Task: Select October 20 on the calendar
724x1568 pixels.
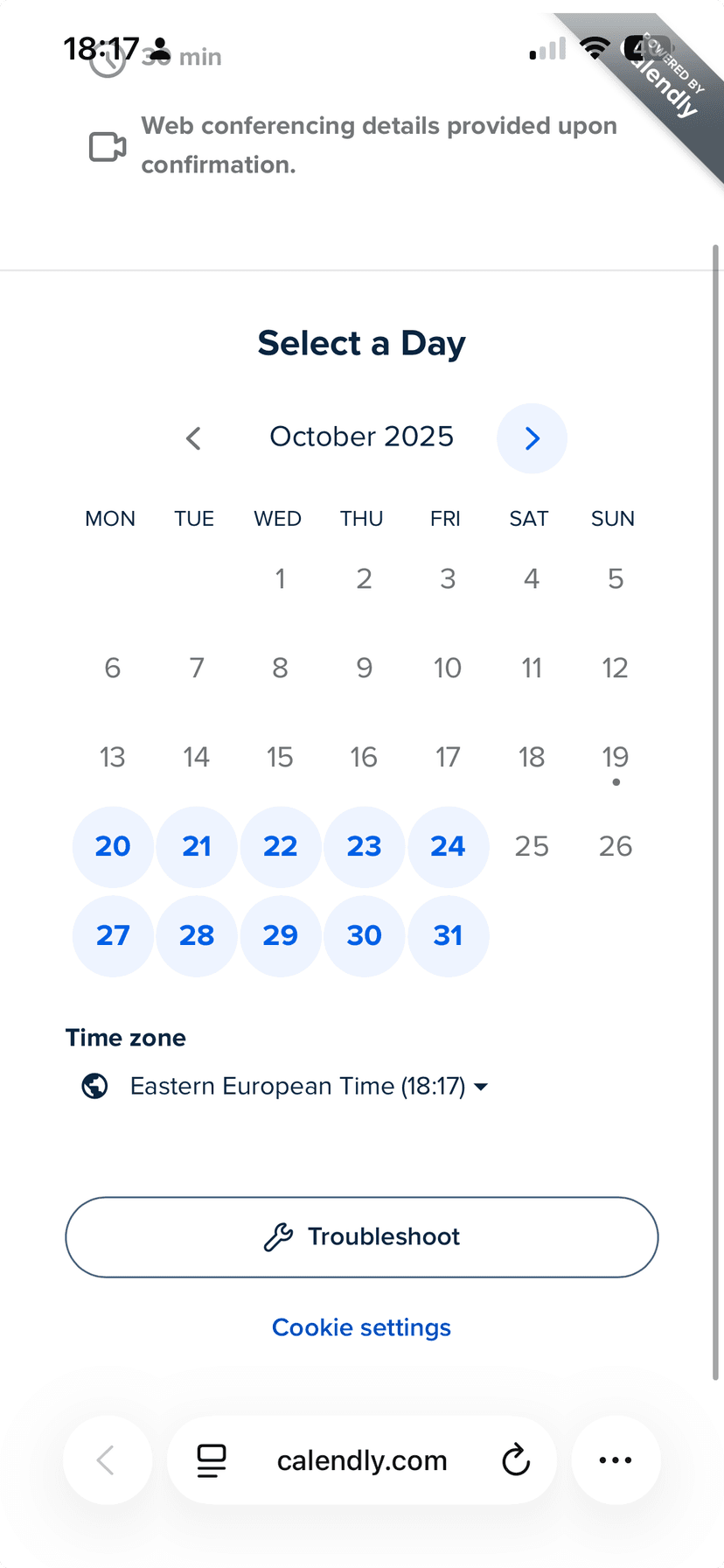Action: click(x=113, y=846)
